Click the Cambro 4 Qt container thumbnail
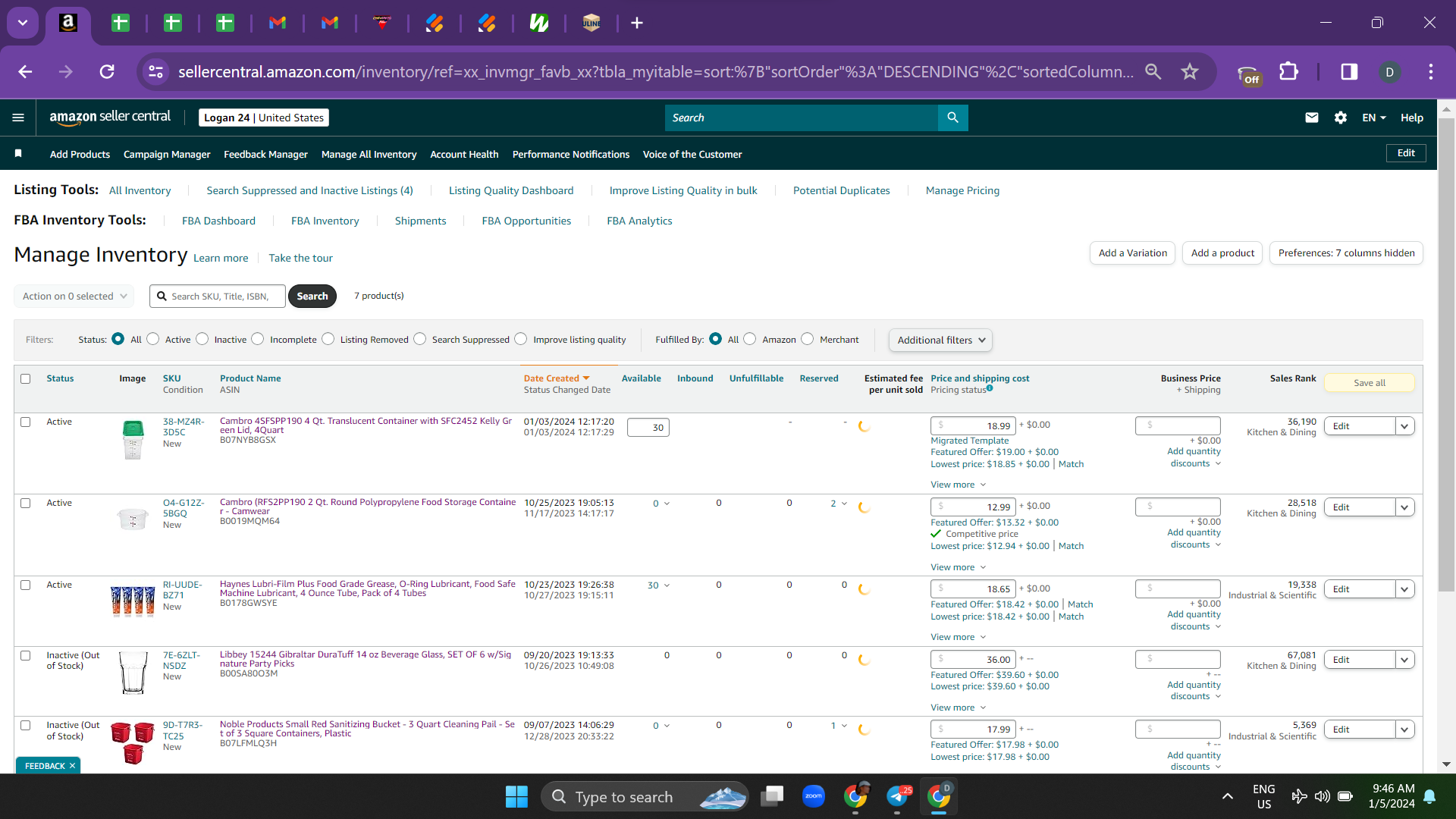 133,440
